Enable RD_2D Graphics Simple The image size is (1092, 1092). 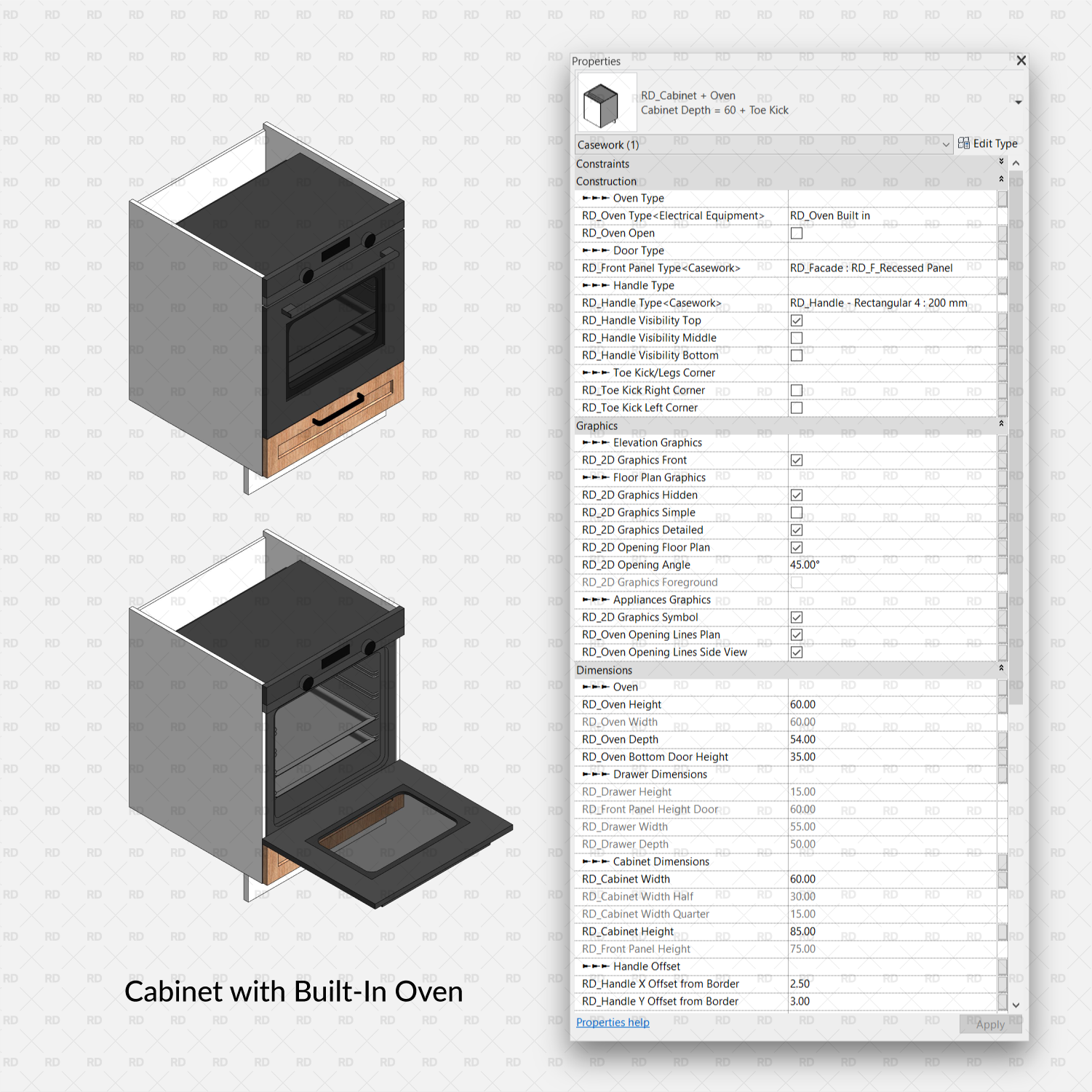tap(797, 512)
